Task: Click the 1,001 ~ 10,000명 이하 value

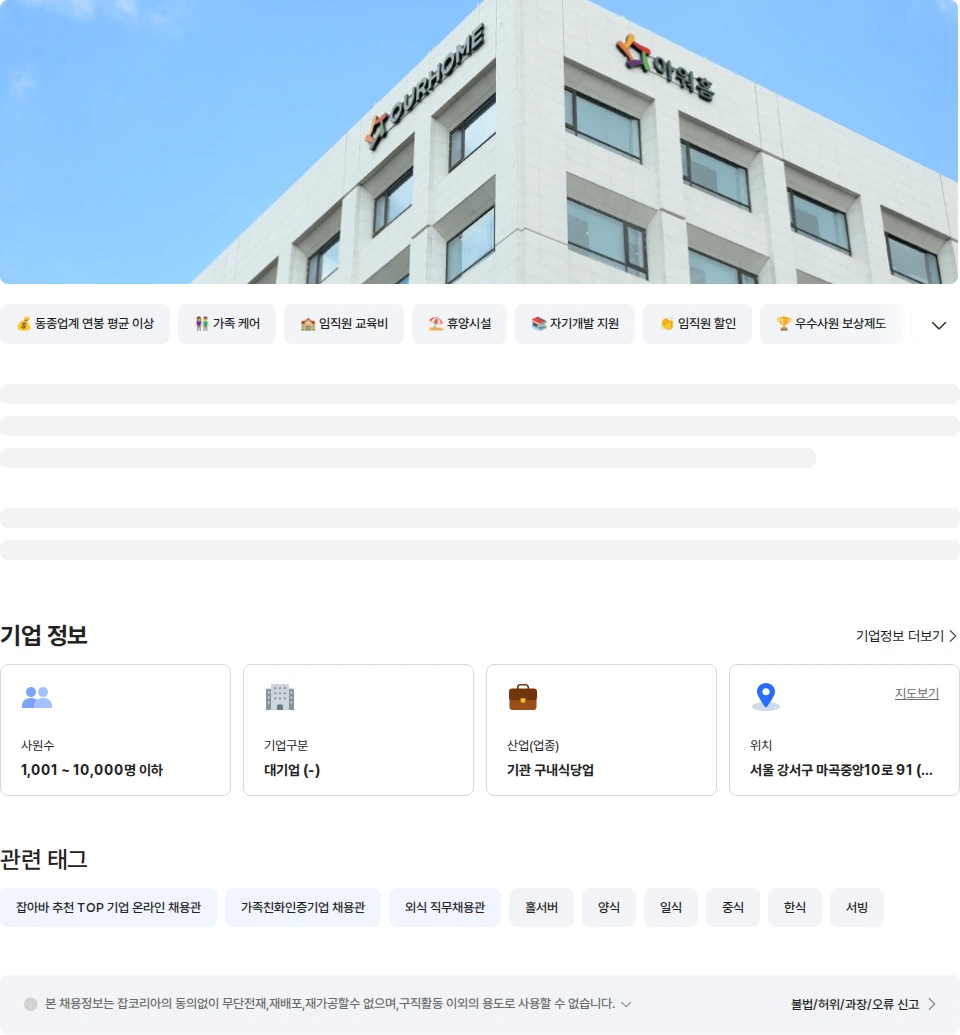Action: [x=92, y=770]
